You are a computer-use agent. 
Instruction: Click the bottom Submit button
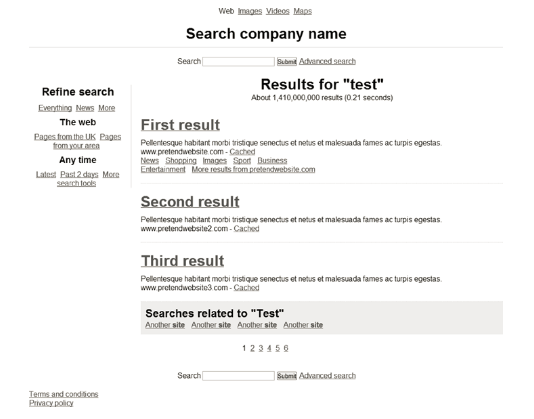point(287,376)
